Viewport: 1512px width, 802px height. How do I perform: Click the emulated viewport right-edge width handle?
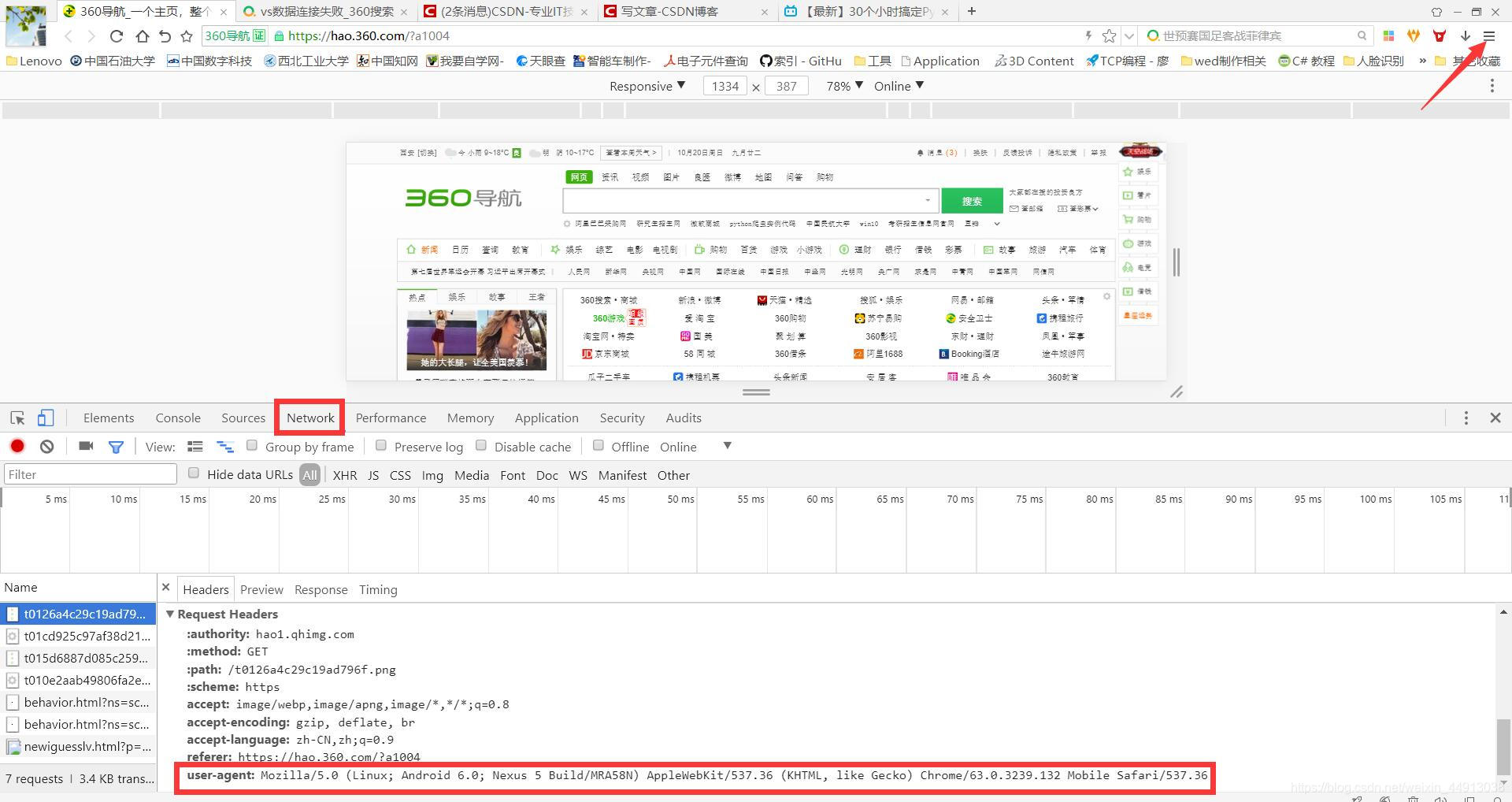pyautogui.click(x=1176, y=262)
